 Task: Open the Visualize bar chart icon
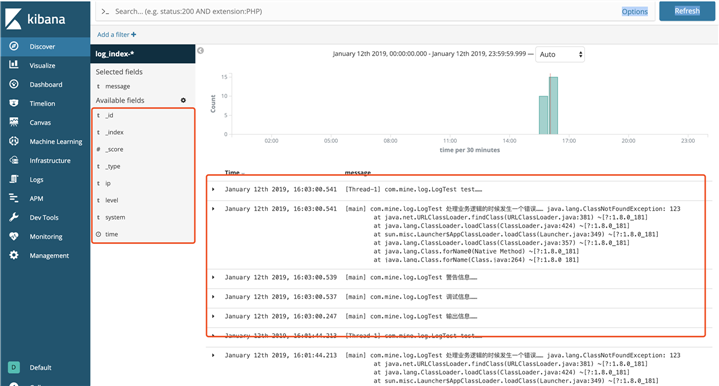[x=14, y=65]
